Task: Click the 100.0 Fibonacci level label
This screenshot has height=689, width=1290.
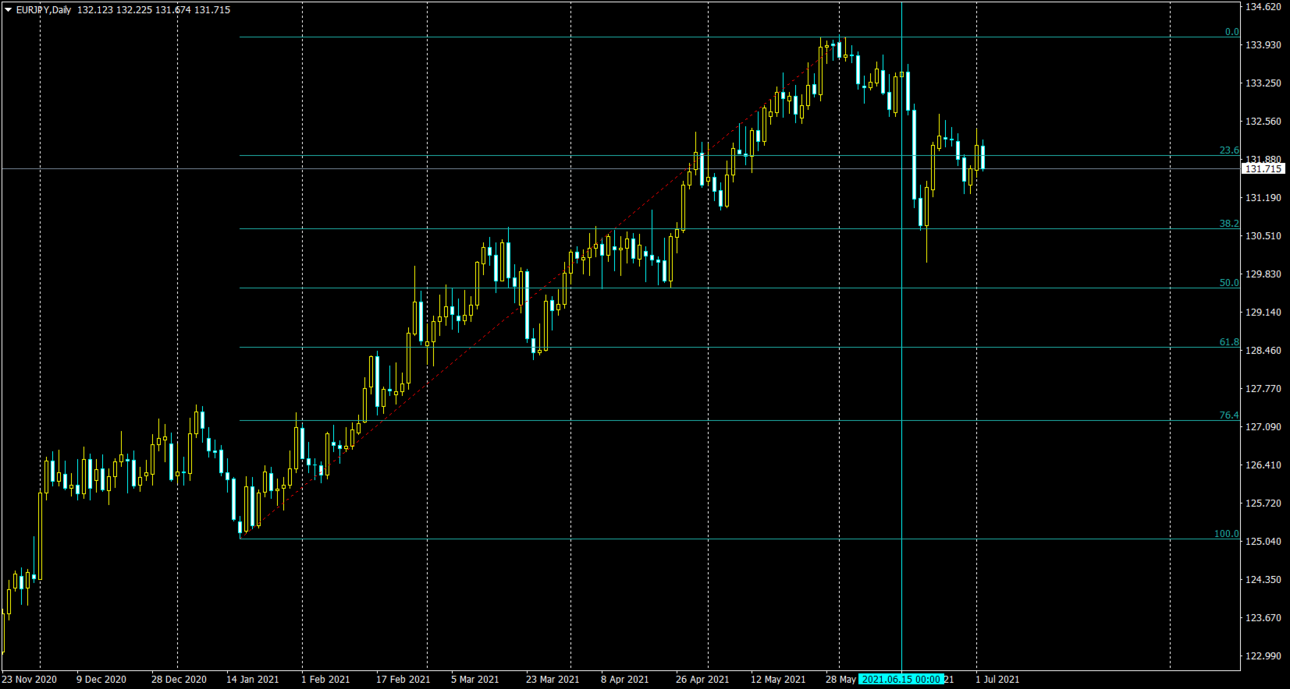Action: point(1227,534)
